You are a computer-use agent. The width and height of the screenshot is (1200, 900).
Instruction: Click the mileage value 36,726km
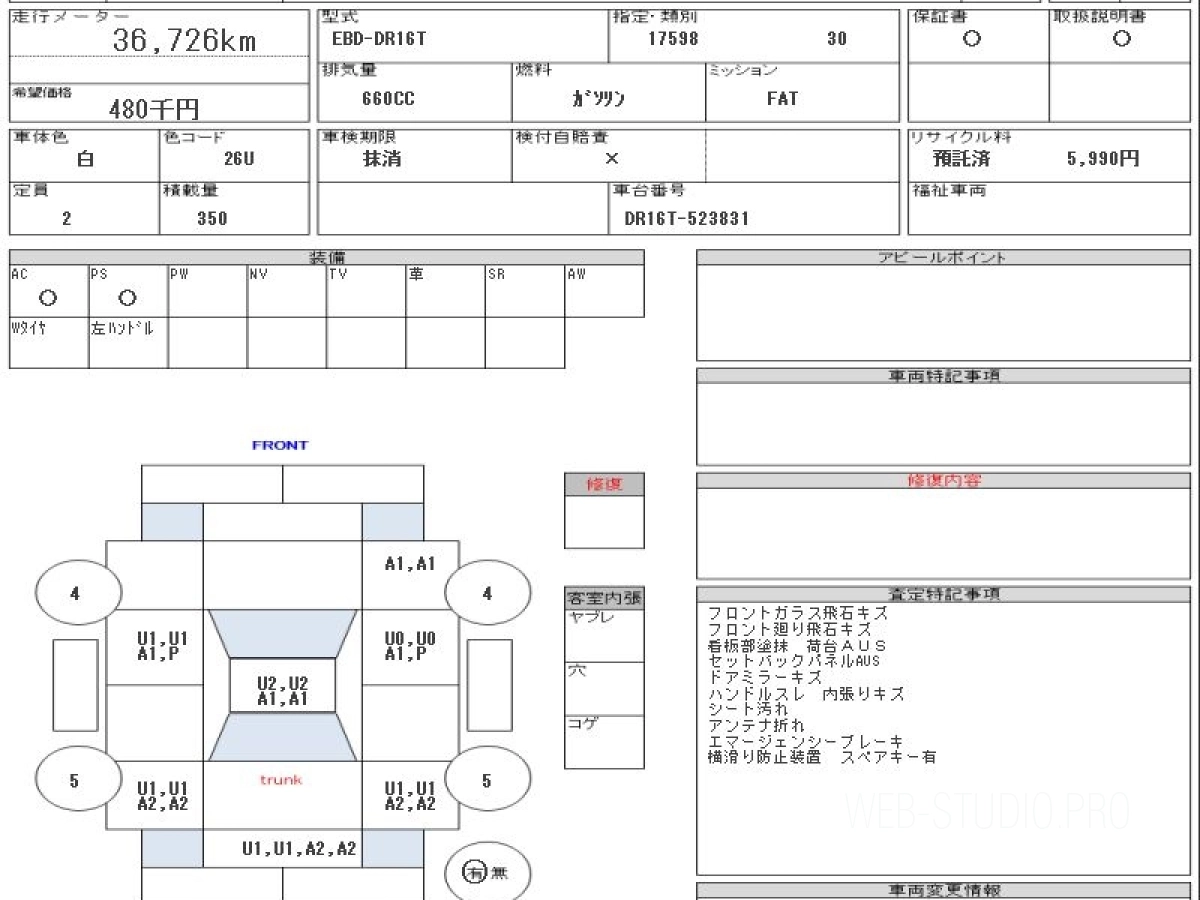[x=184, y=40]
